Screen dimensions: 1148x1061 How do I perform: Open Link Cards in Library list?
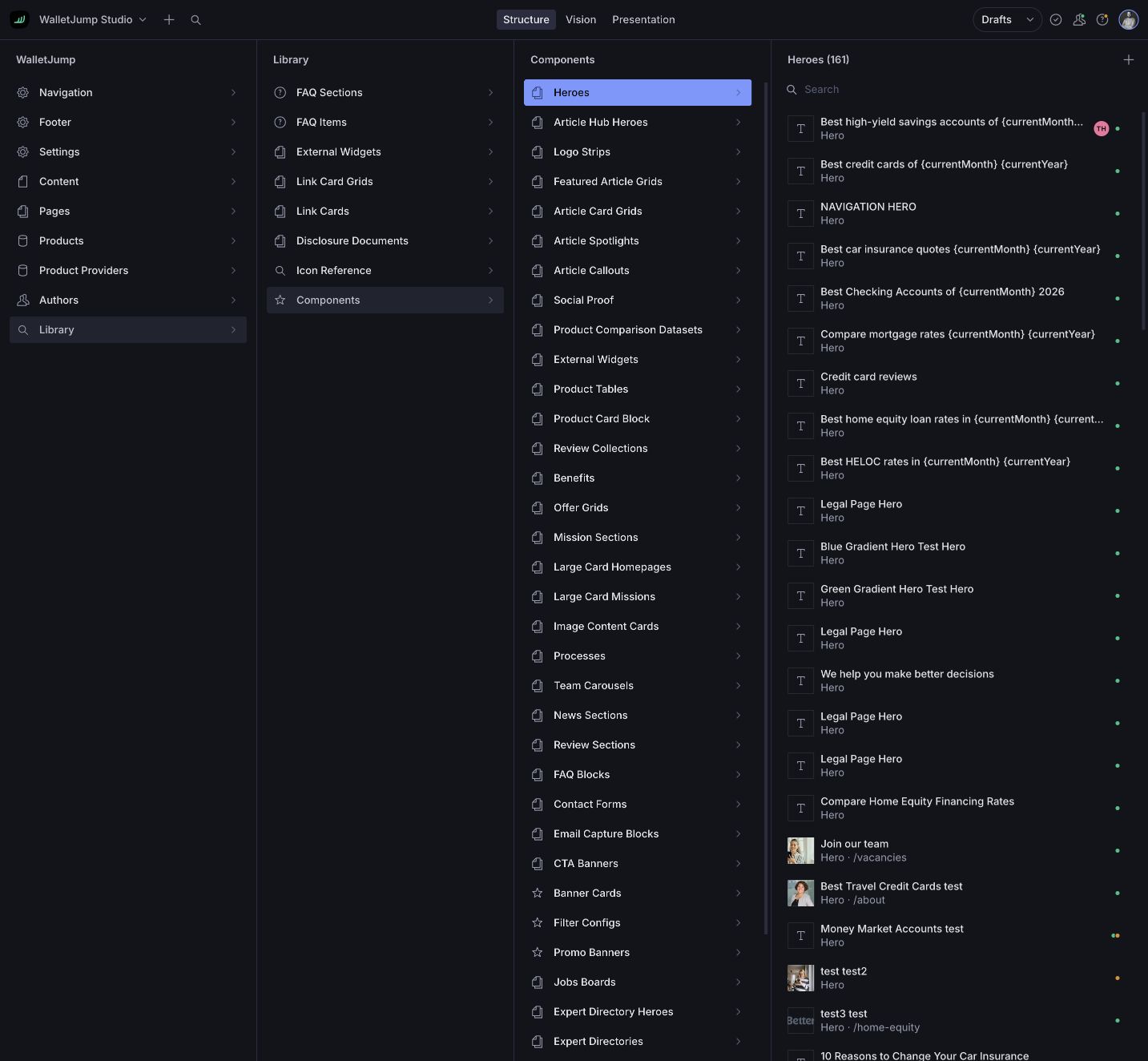click(x=385, y=211)
